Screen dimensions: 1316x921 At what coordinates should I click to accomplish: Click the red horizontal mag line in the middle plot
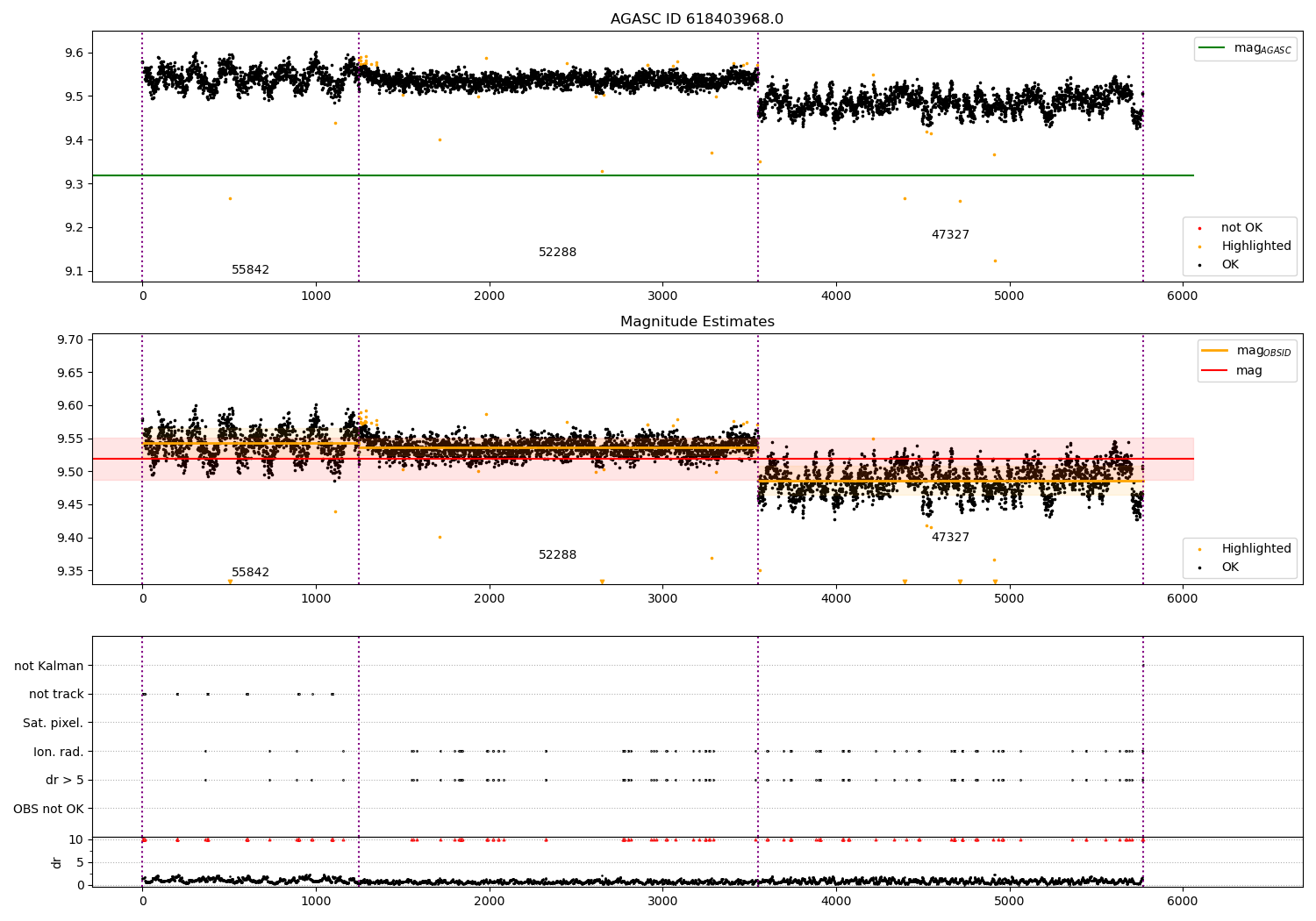(x=643, y=459)
